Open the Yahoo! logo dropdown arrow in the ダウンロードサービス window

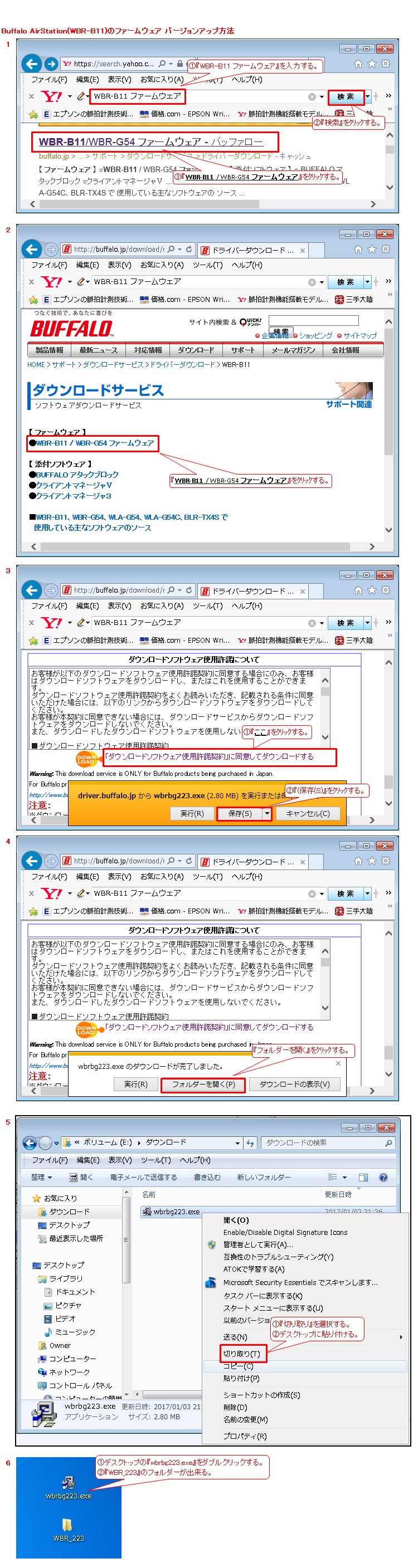point(70,282)
